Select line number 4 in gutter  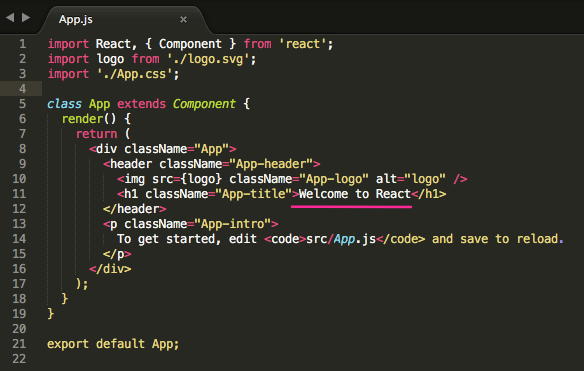22,89
